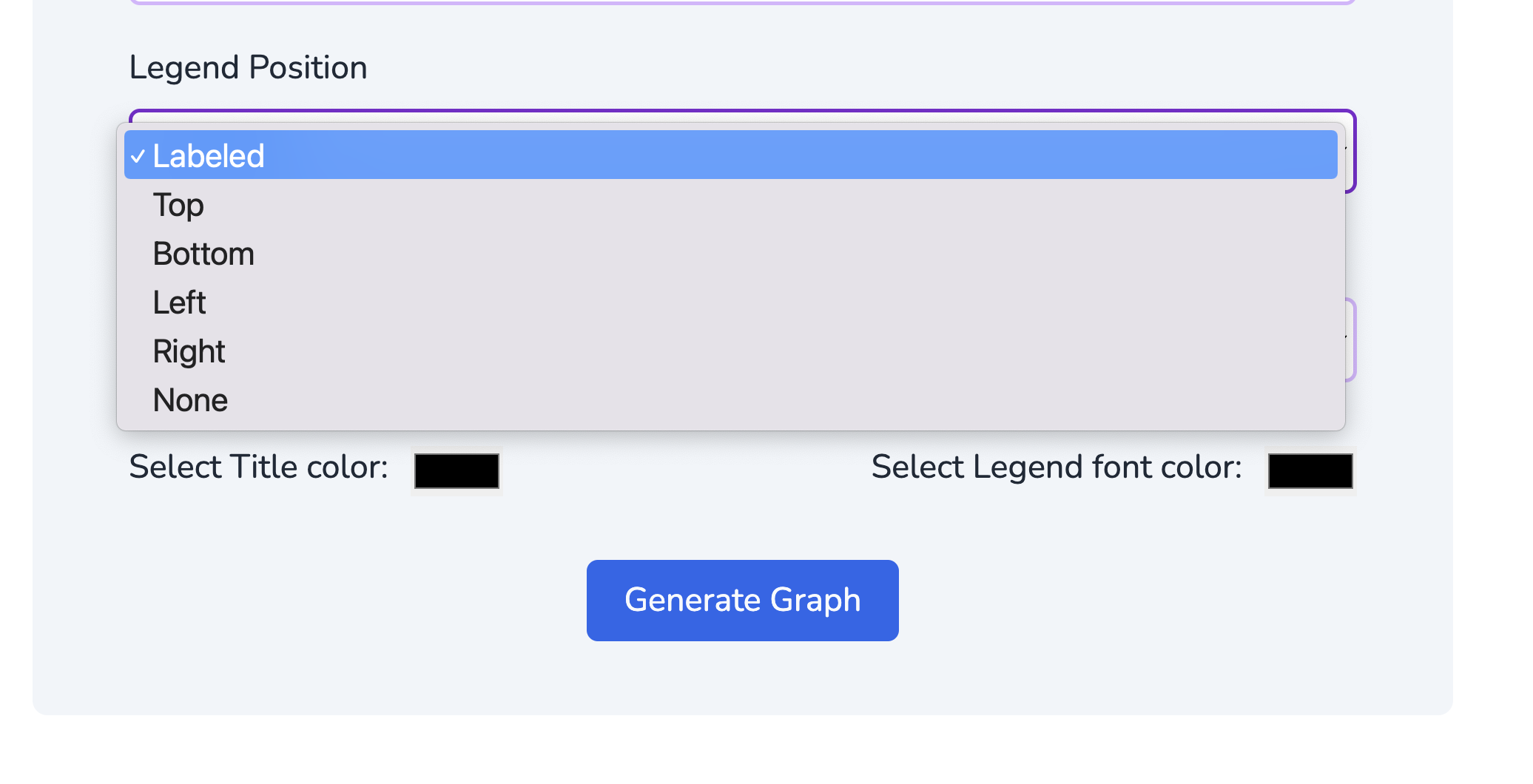
Task: Pick Bottom from the legend position list
Action: coord(203,254)
